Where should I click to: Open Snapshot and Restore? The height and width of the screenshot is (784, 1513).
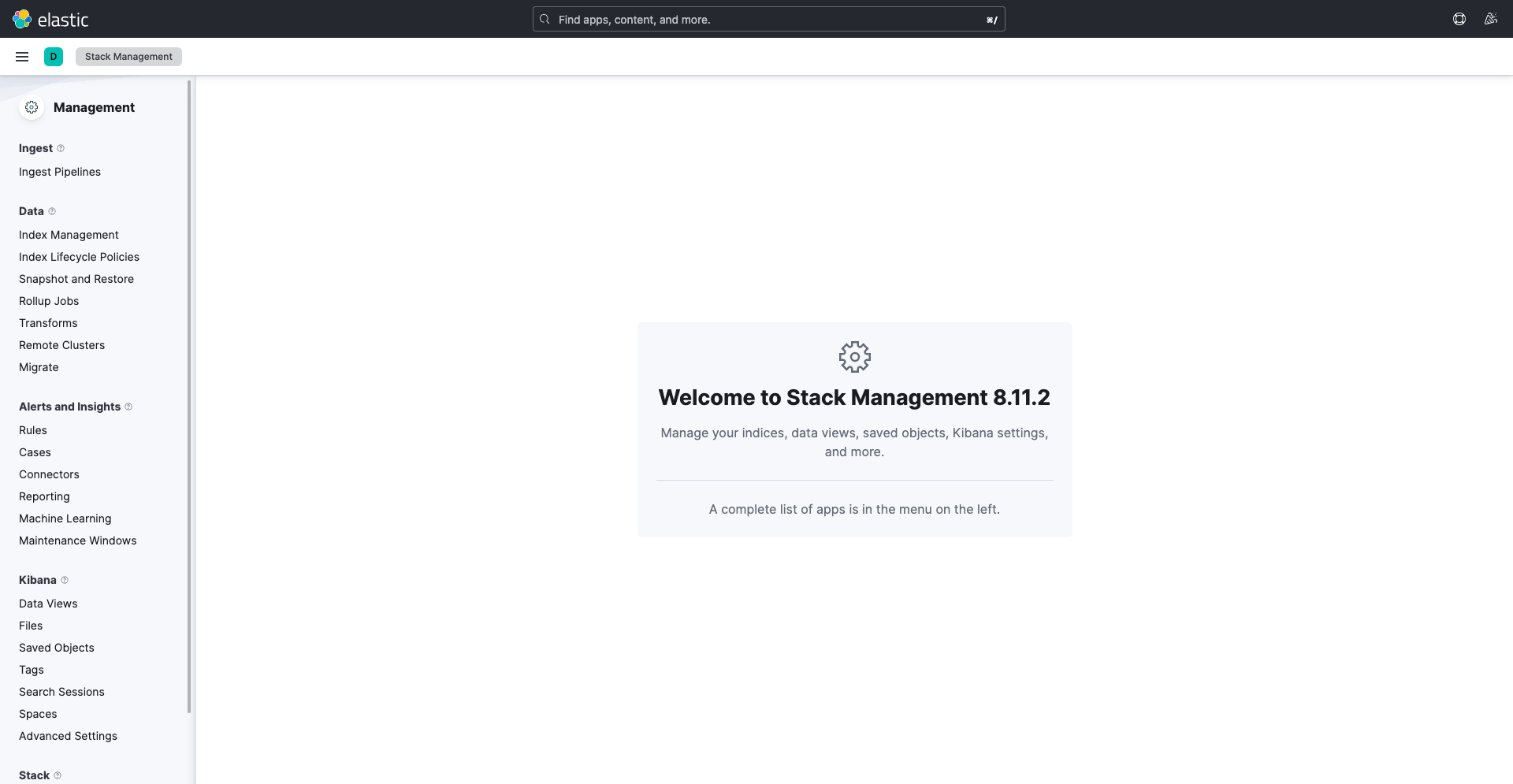[76, 279]
